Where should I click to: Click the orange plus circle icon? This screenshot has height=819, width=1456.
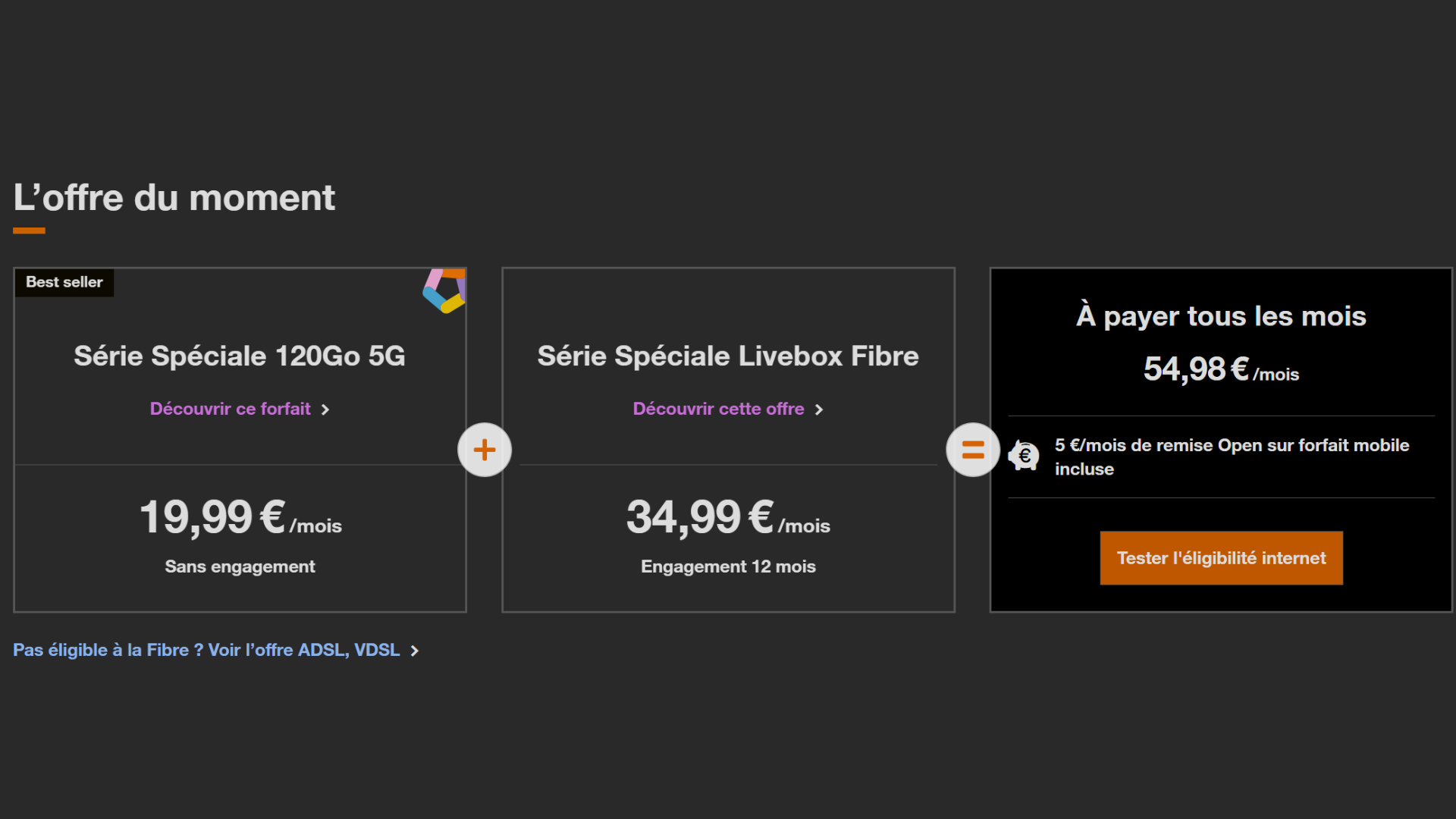[x=485, y=450]
